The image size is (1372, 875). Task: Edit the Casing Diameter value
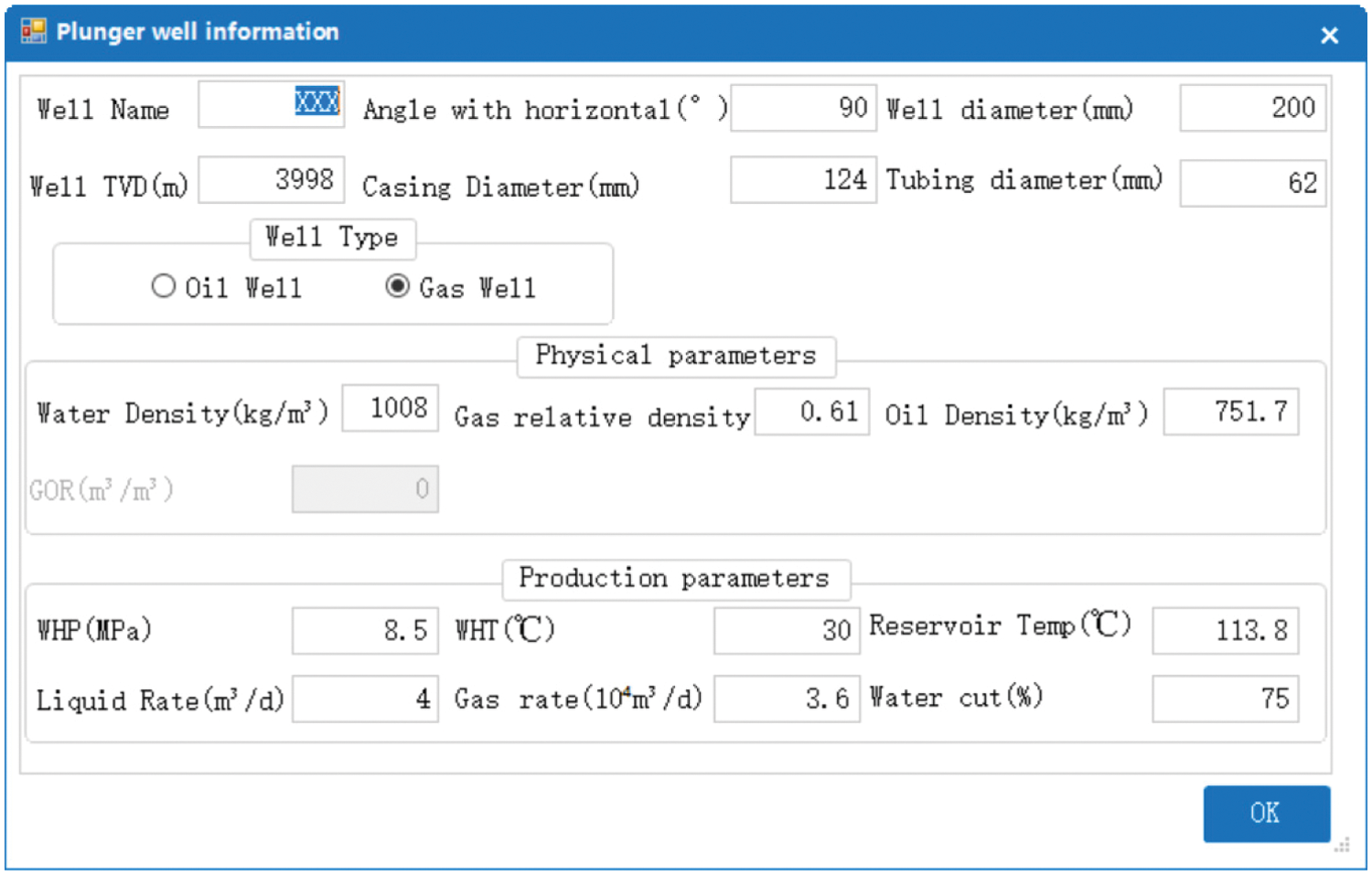803,180
